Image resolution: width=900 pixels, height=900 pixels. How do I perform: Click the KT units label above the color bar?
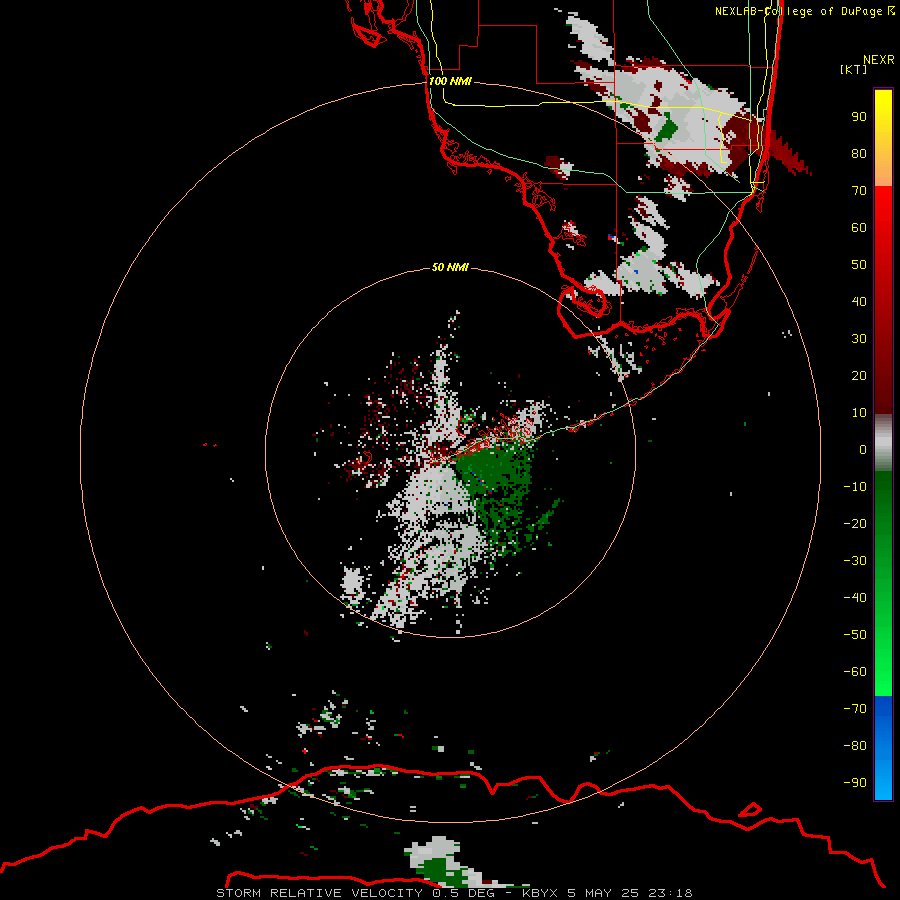(854, 69)
